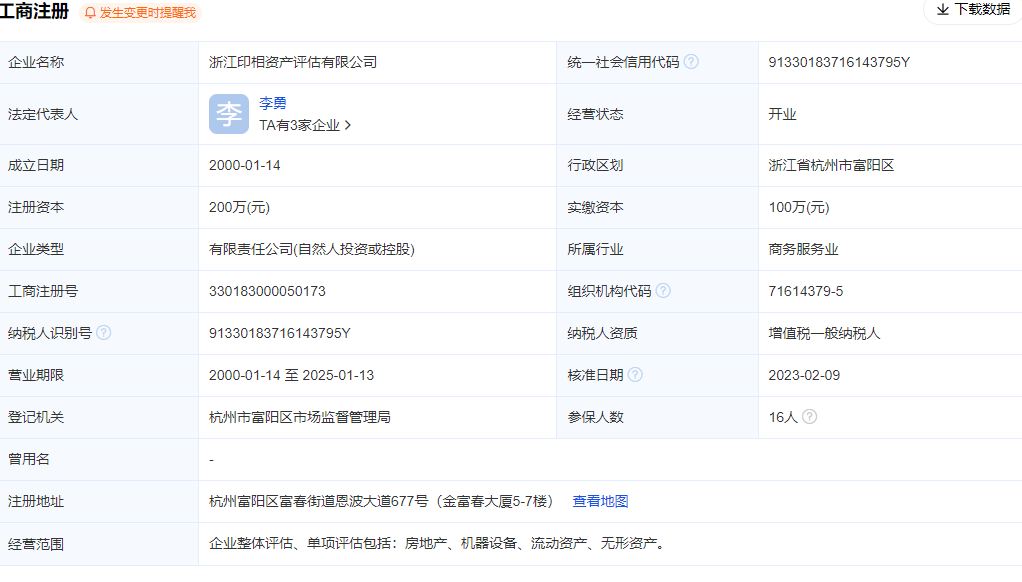Click 企业名称 label cell
Image resolution: width=1022 pixels, height=582 pixels.
(99, 63)
